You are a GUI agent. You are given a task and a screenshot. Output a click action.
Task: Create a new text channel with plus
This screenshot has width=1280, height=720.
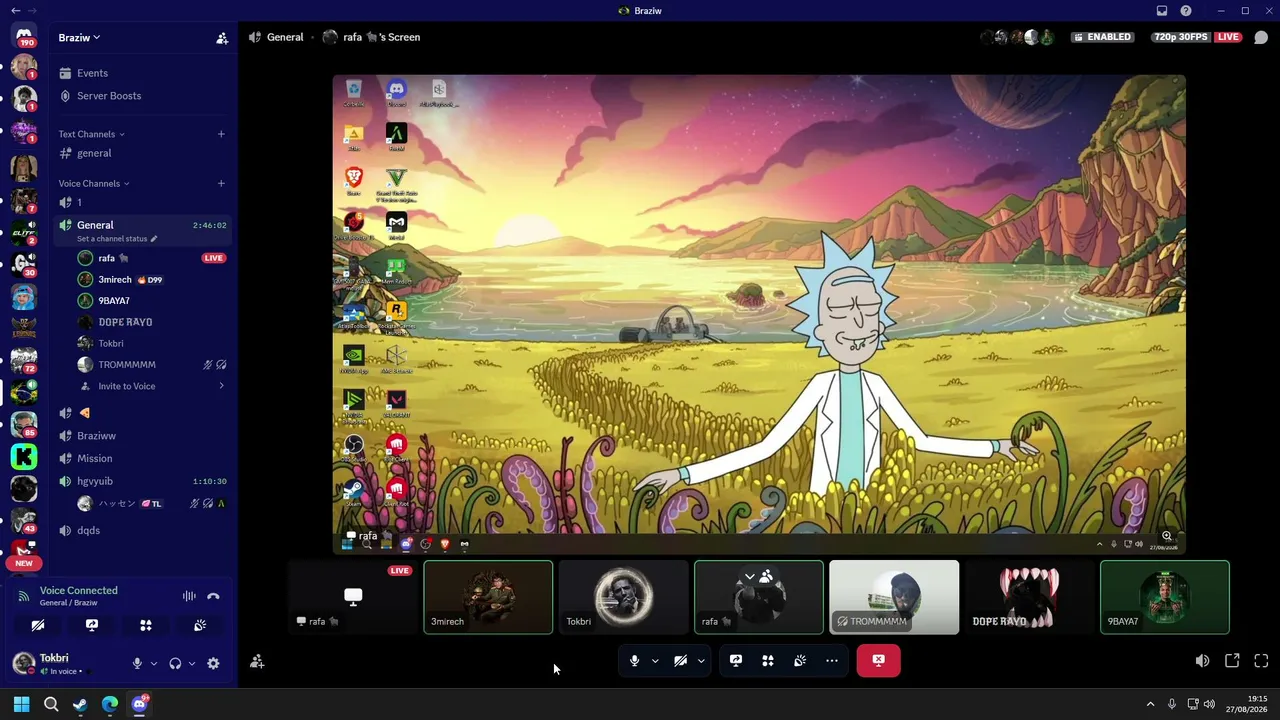(x=221, y=134)
